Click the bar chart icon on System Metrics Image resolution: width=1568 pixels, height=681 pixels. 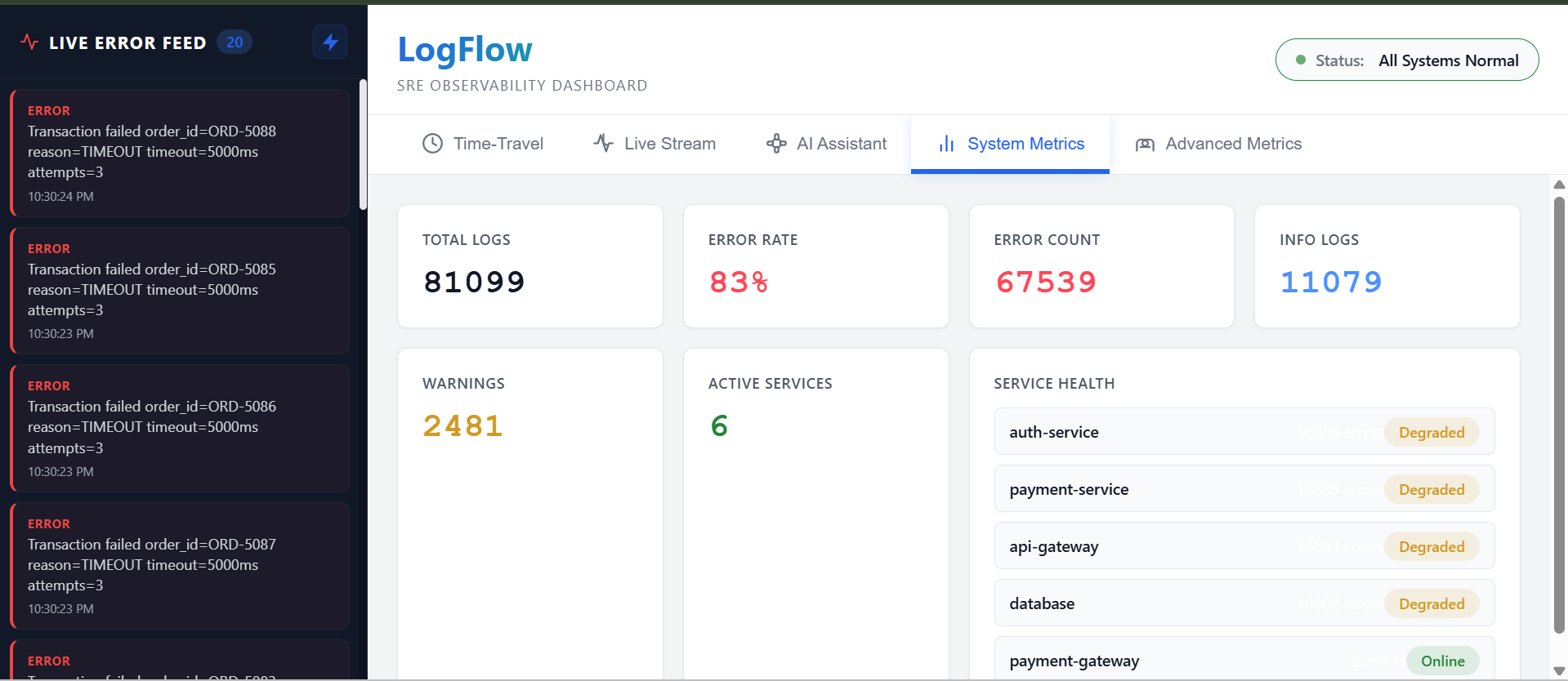946,144
